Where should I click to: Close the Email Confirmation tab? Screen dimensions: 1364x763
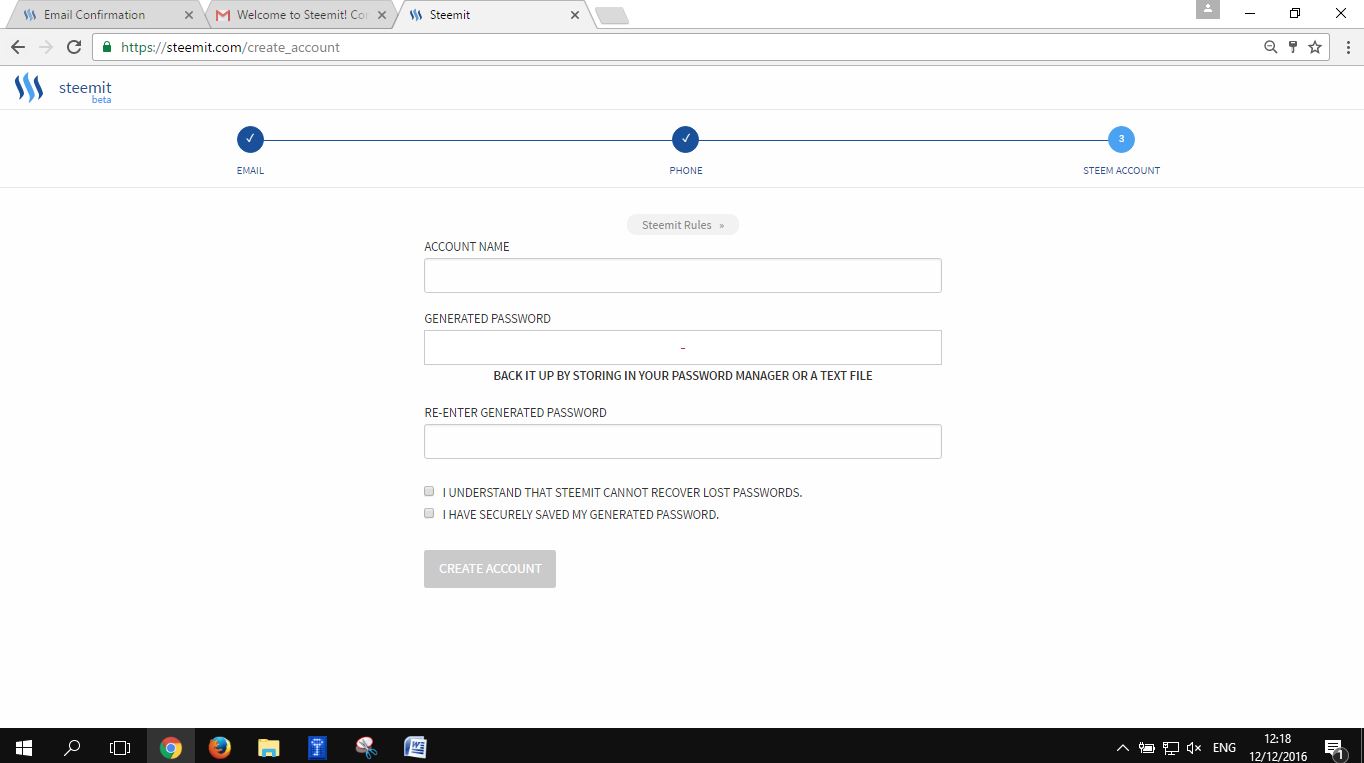click(x=189, y=15)
